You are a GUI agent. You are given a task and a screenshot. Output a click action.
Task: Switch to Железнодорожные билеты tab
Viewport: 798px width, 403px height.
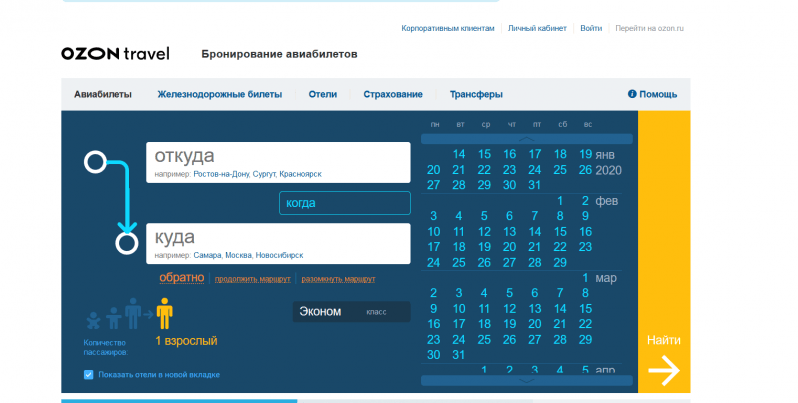219,94
